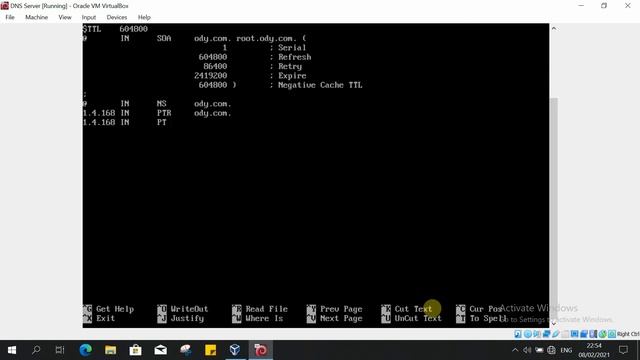The width and height of the screenshot is (640, 360).
Task: Click PTR in the record line
Action: click(164, 113)
